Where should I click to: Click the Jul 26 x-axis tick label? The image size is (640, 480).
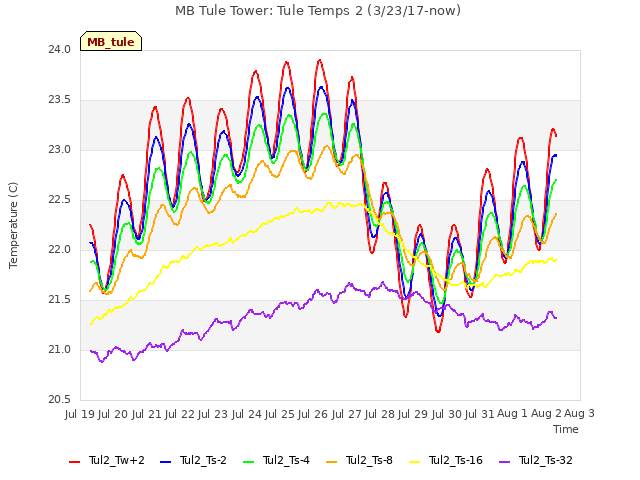[x=313, y=414]
